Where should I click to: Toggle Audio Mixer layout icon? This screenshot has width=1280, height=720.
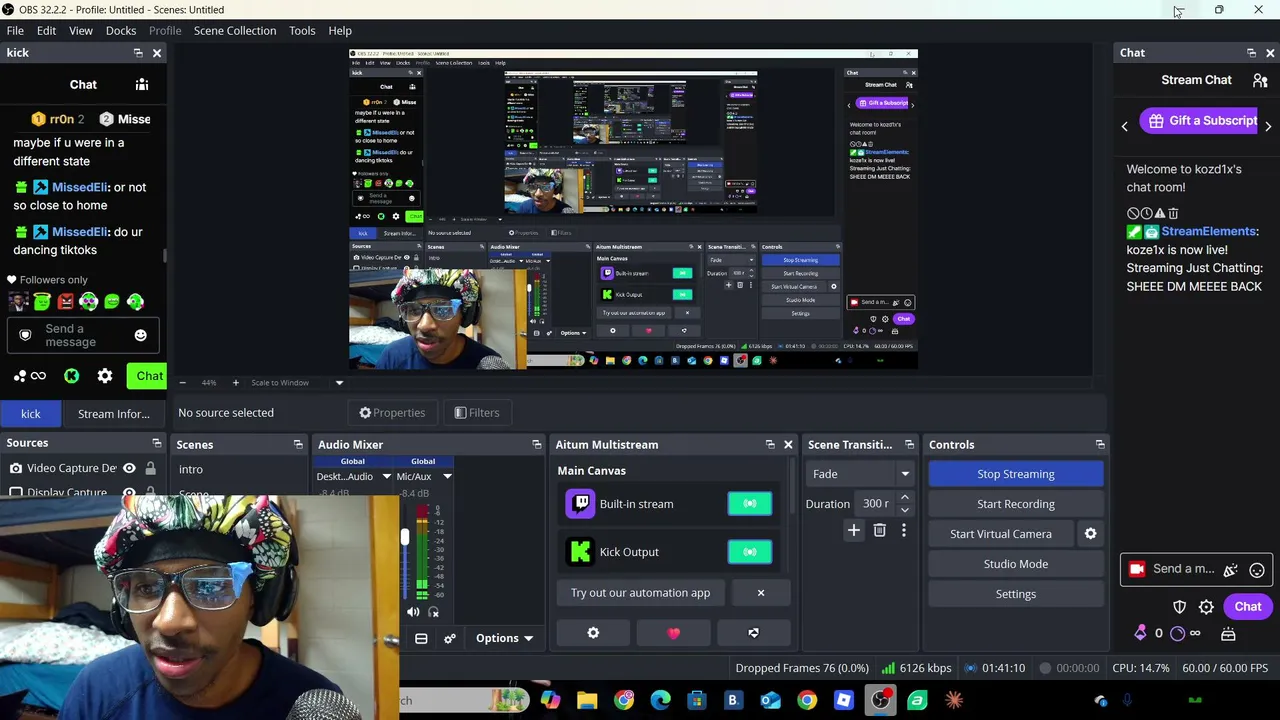coord(421,638)
